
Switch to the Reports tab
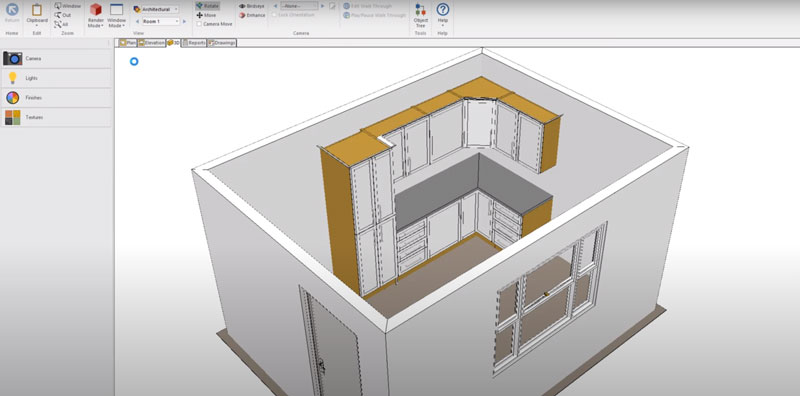pos(194,43)
